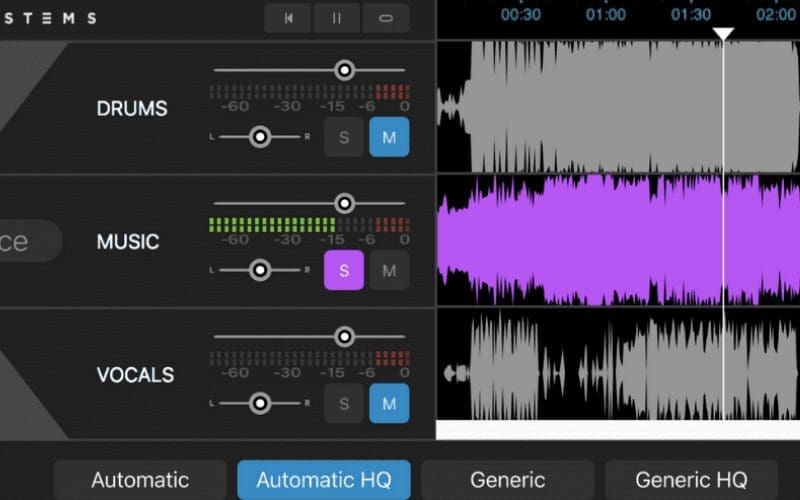Click the VOCALS volume slider knob
Viewport: 800px width, 500px height.
click(x=345, y=337)
